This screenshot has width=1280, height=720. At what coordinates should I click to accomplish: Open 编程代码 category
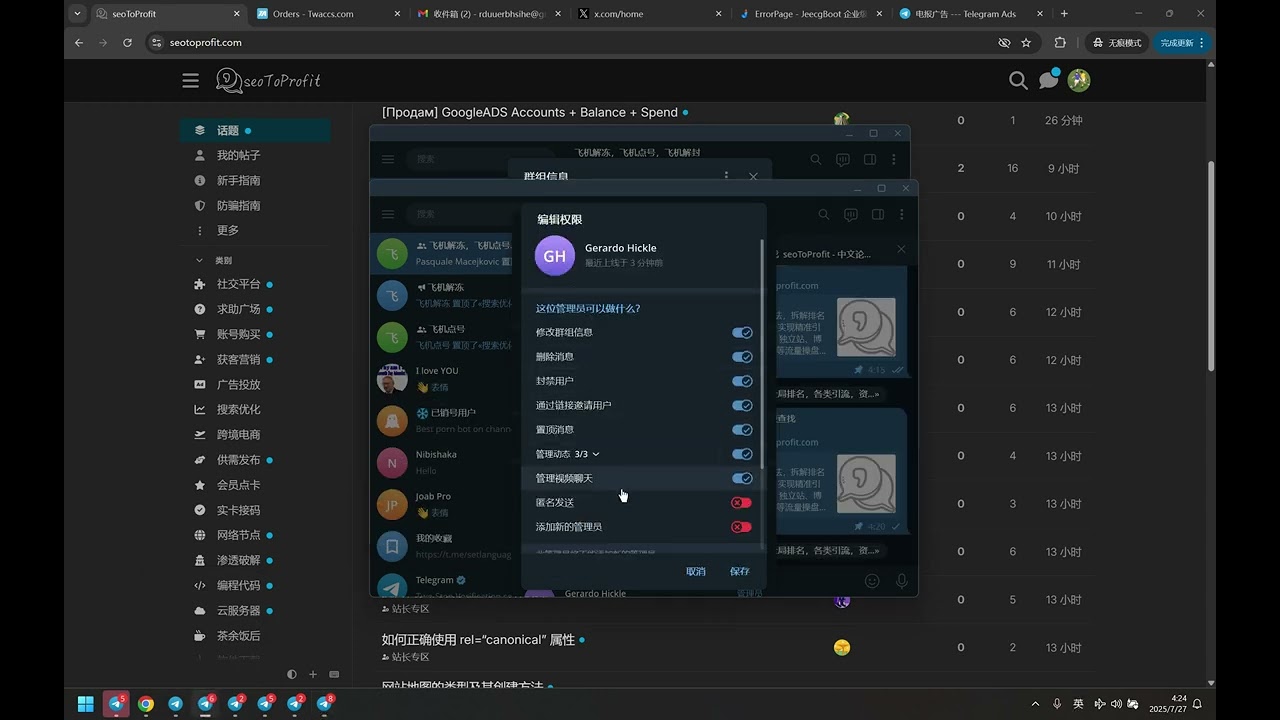click(256, 585)
